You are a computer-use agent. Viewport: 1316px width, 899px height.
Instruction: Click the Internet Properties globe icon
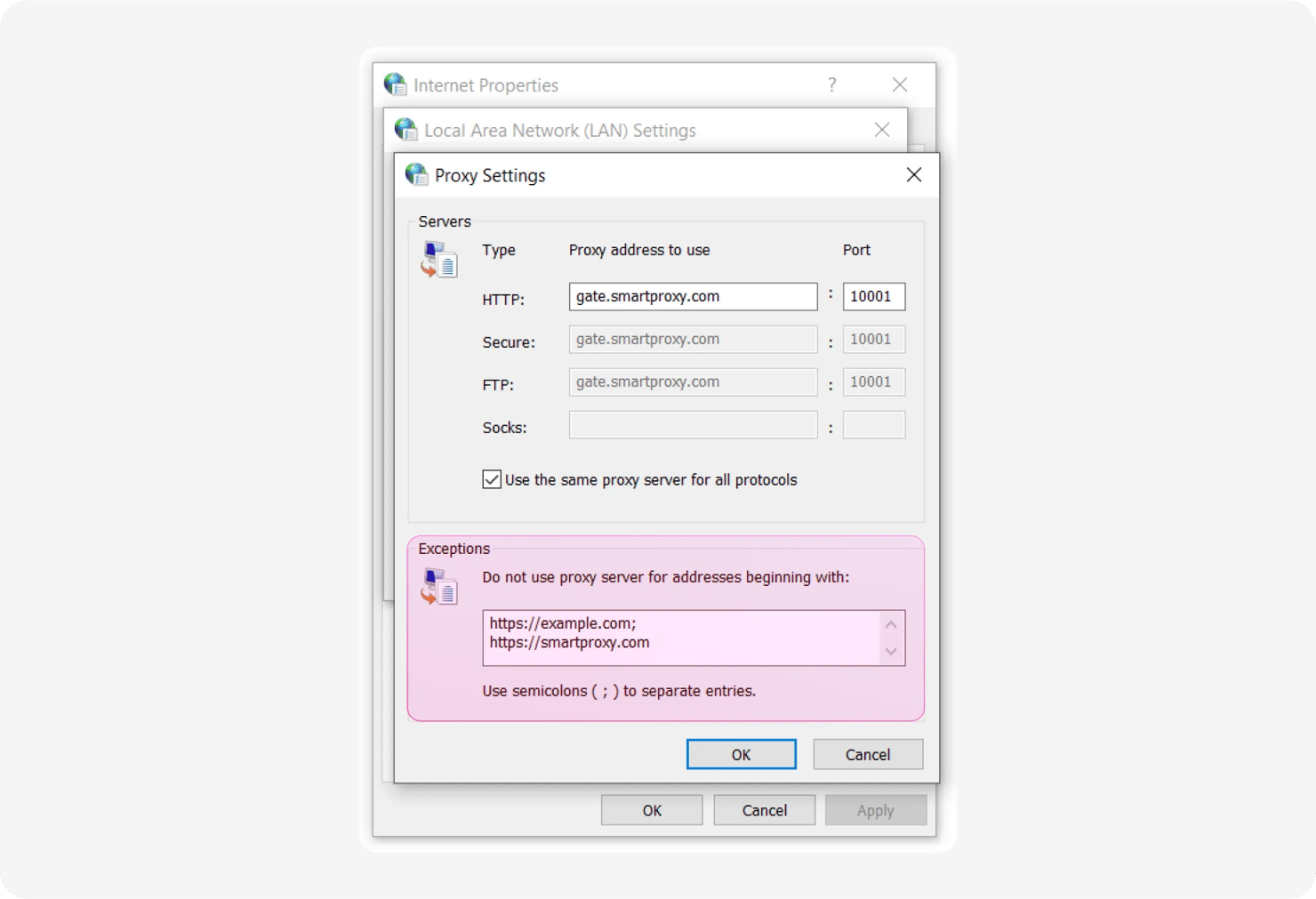395,84
